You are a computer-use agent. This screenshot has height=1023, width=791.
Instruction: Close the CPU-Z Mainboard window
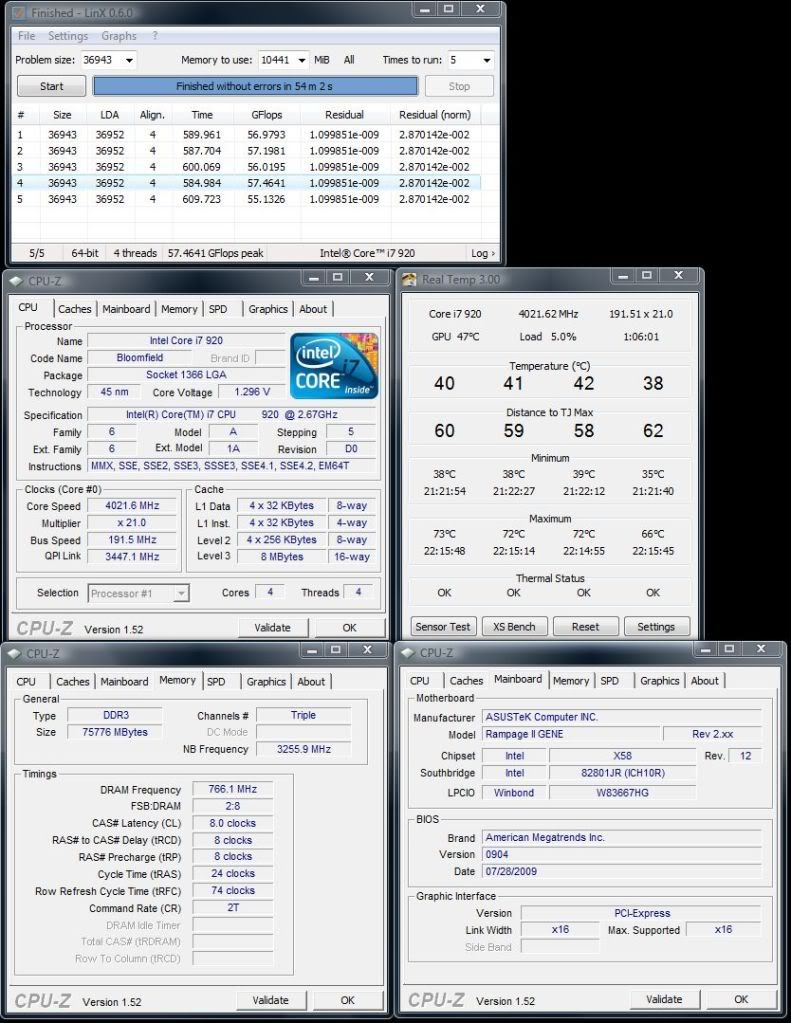(x=761, y=649)
